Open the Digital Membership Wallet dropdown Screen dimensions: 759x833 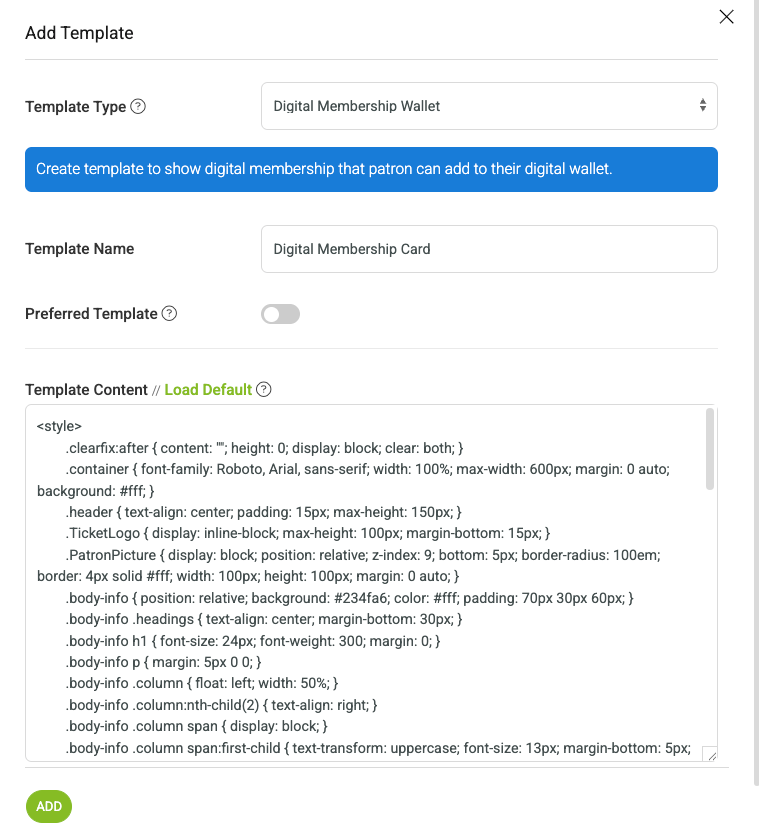click(x=489, y=106)
